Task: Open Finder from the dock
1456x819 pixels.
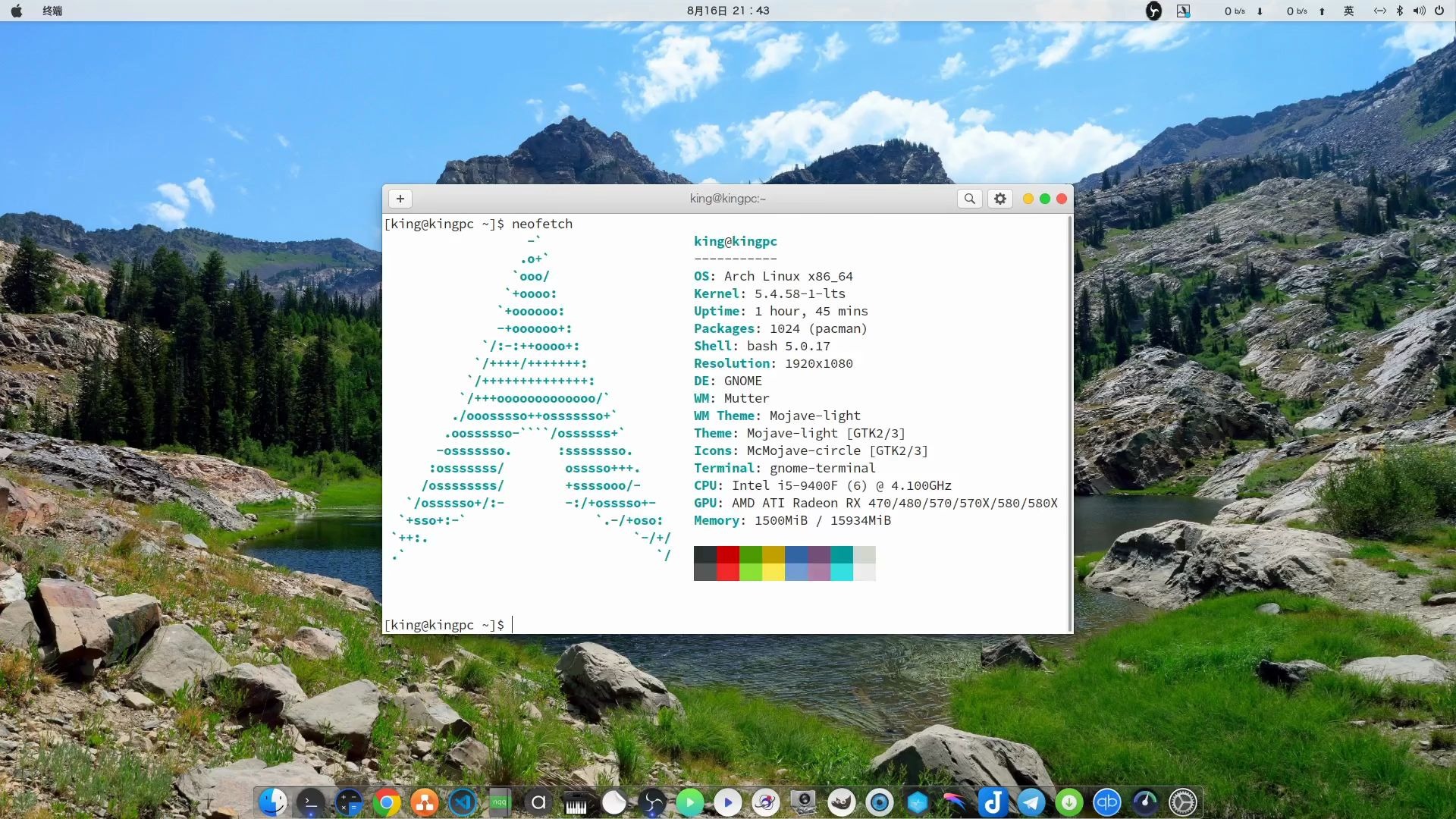Action: tap(273, 802)
